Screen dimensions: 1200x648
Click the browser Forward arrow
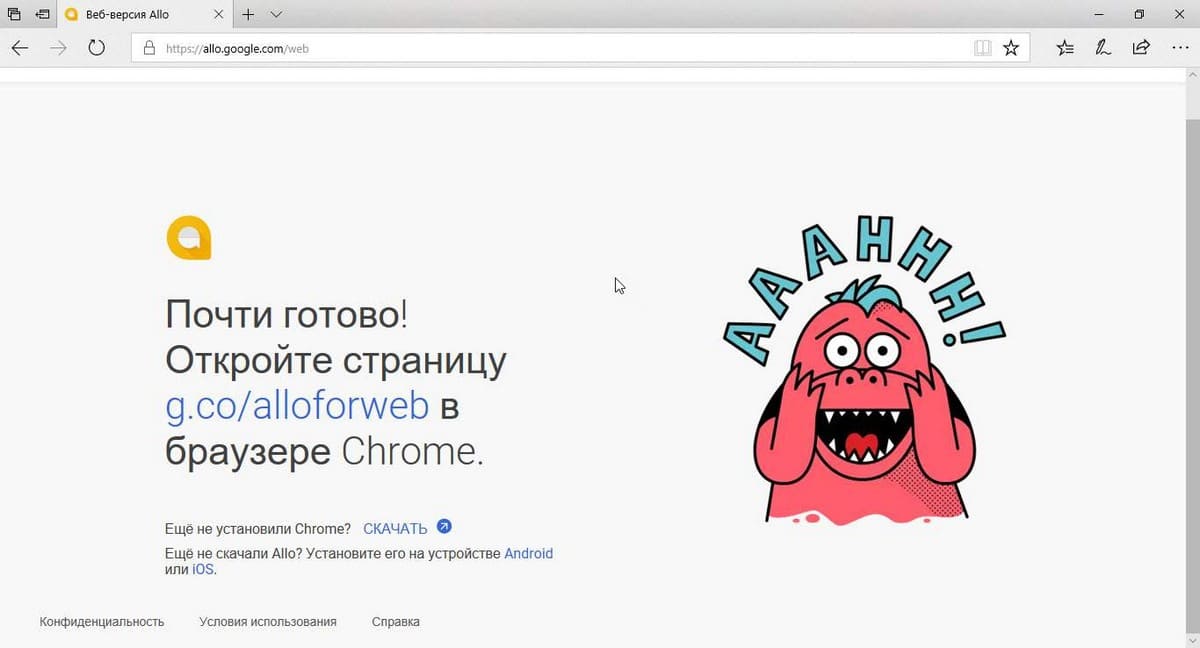58,47
